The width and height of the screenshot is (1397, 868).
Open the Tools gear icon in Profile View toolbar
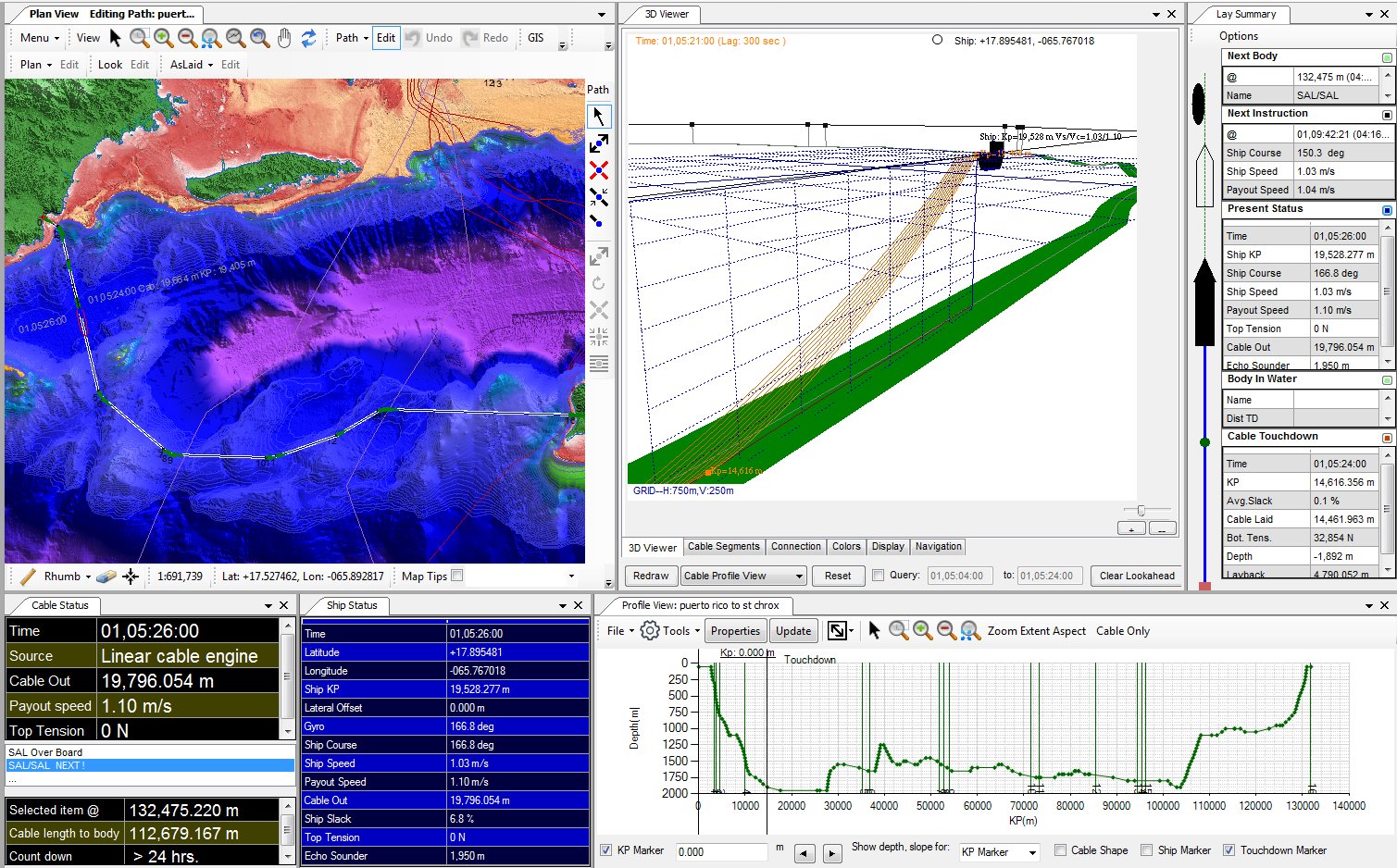coord(650,630)
